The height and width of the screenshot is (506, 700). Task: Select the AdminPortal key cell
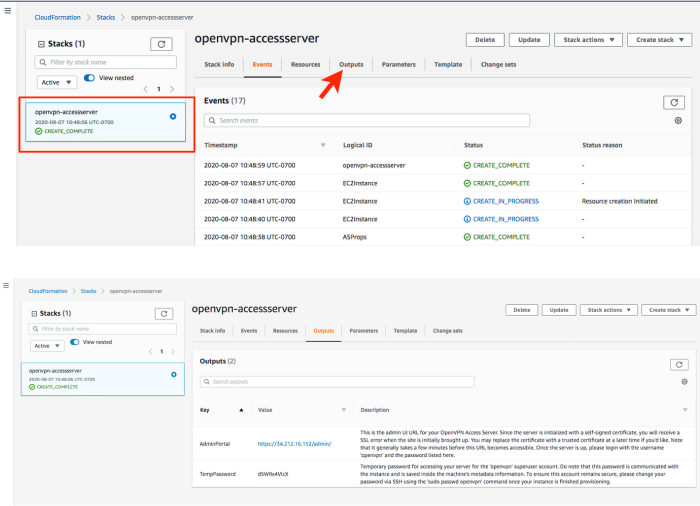coord(215,444)
